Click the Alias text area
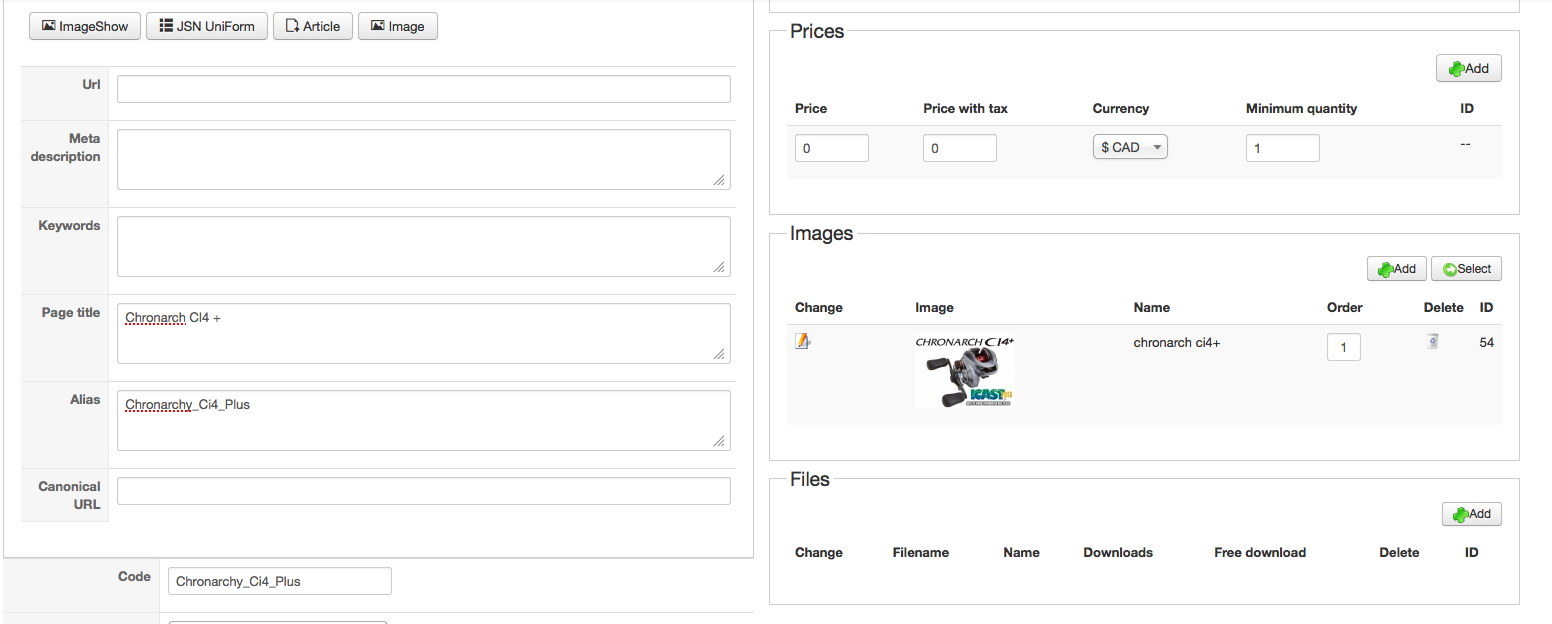Viewport: 1552px width, 624px height. [423, 420]
